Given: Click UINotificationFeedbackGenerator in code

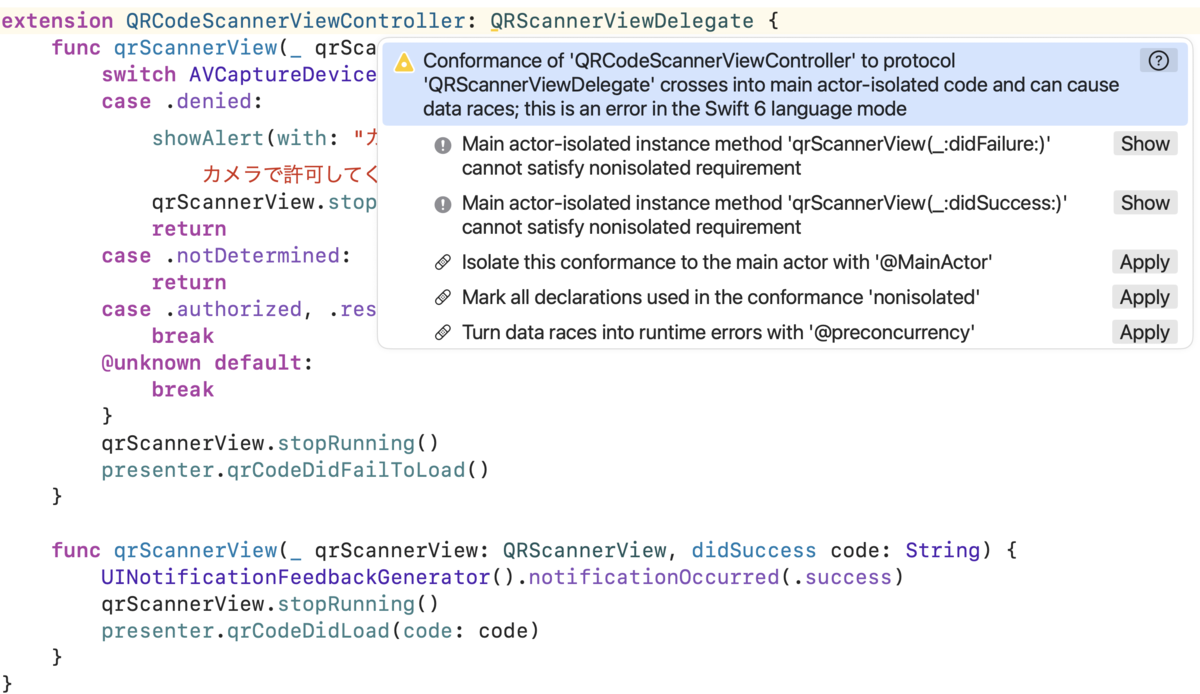Looking at the screenshot, I should (x=295, y=578).
